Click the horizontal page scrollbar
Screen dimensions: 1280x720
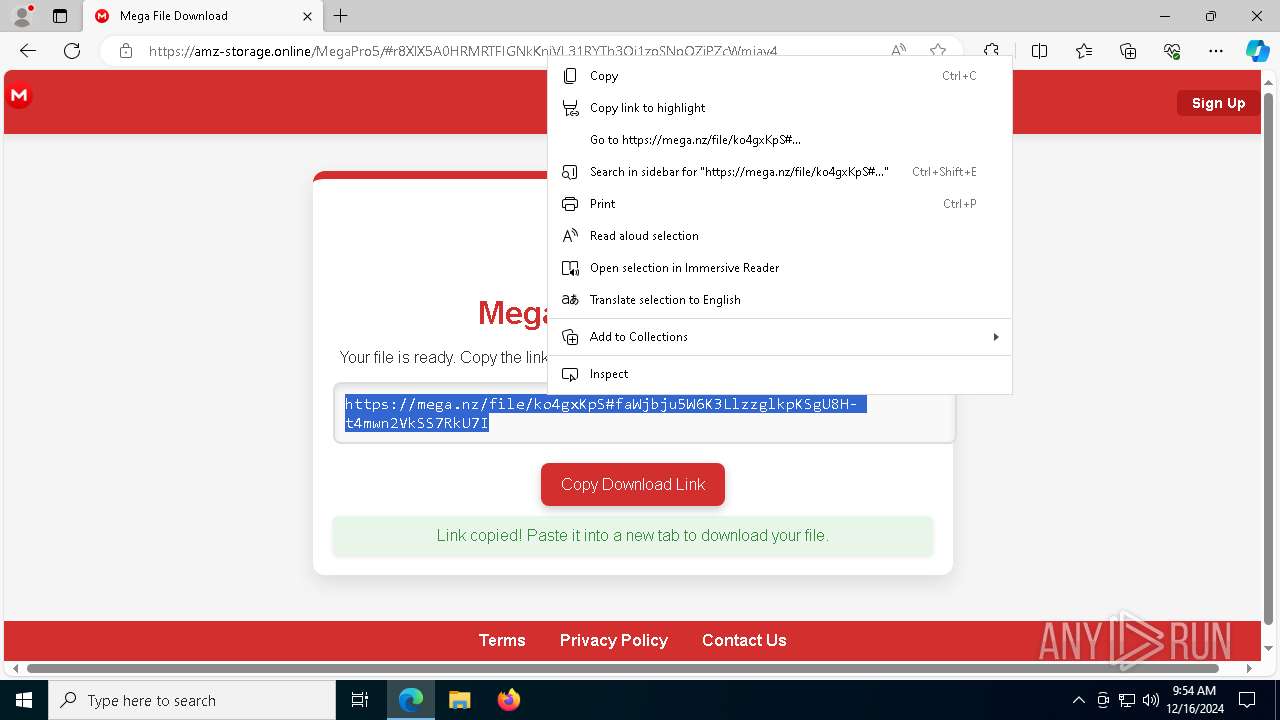pos(622,668)
